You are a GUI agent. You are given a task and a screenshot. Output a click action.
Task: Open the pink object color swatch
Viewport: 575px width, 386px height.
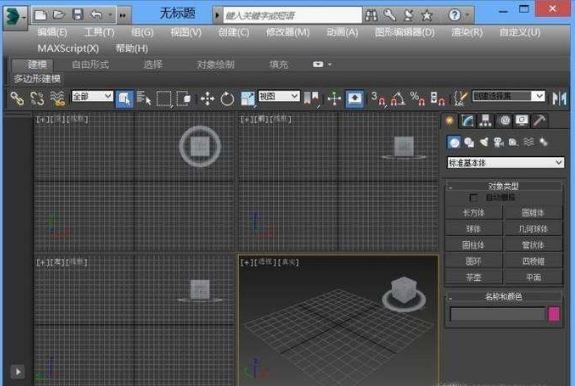[x=554, y=314]
